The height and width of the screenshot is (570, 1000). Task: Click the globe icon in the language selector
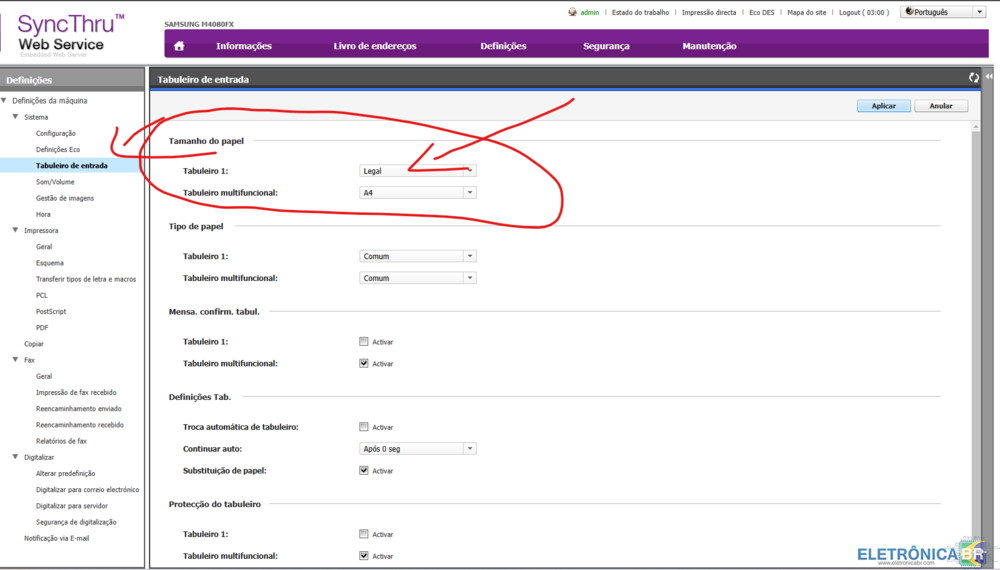pos(909,12)
